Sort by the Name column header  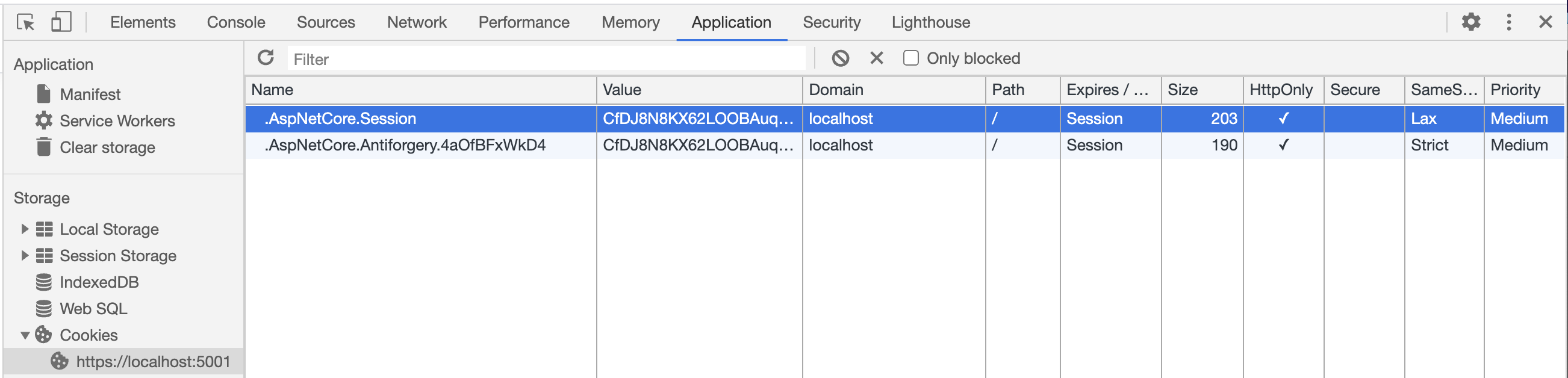(421, 90)
